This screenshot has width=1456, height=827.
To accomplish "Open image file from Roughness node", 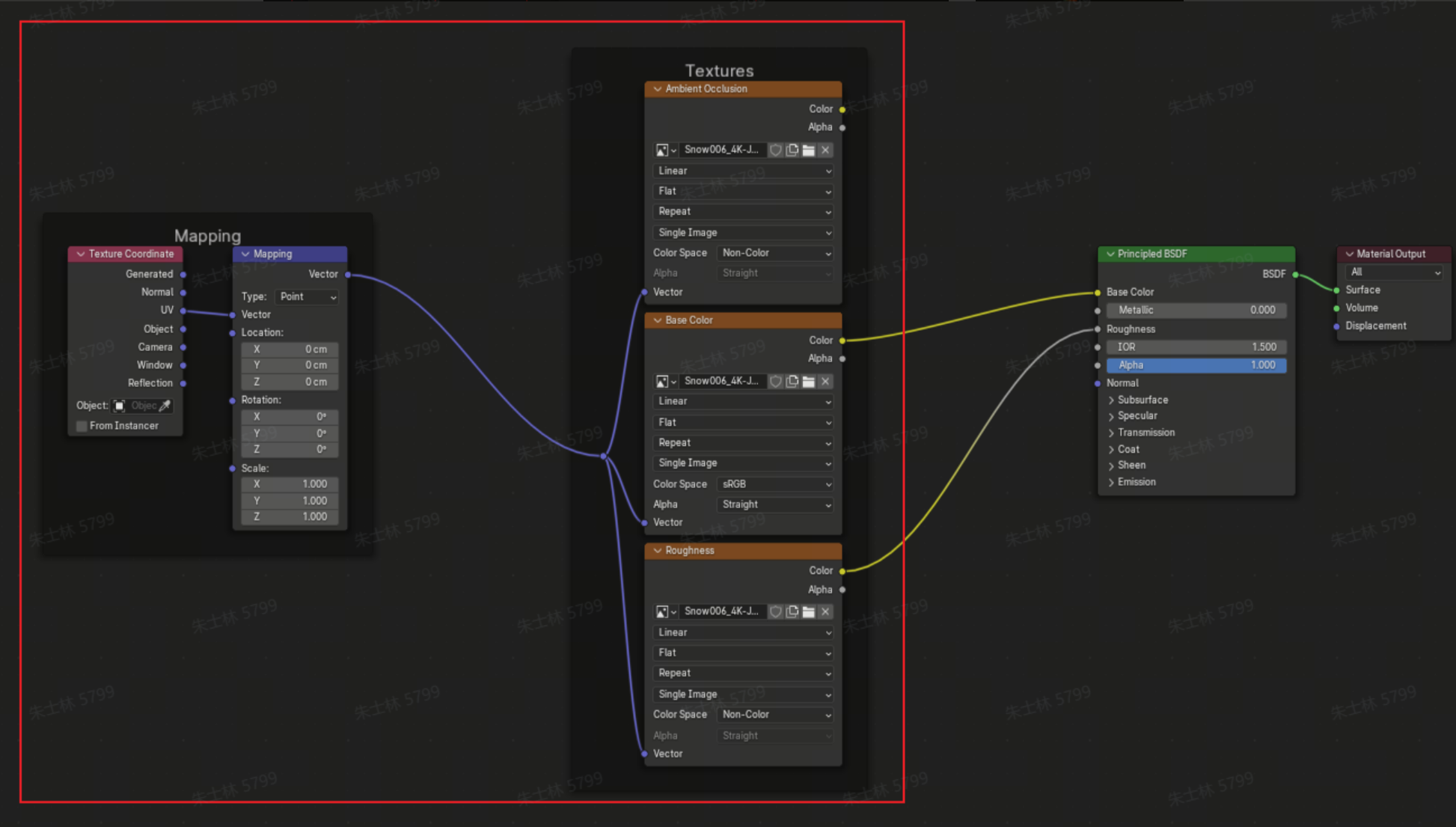I will 809,612.
